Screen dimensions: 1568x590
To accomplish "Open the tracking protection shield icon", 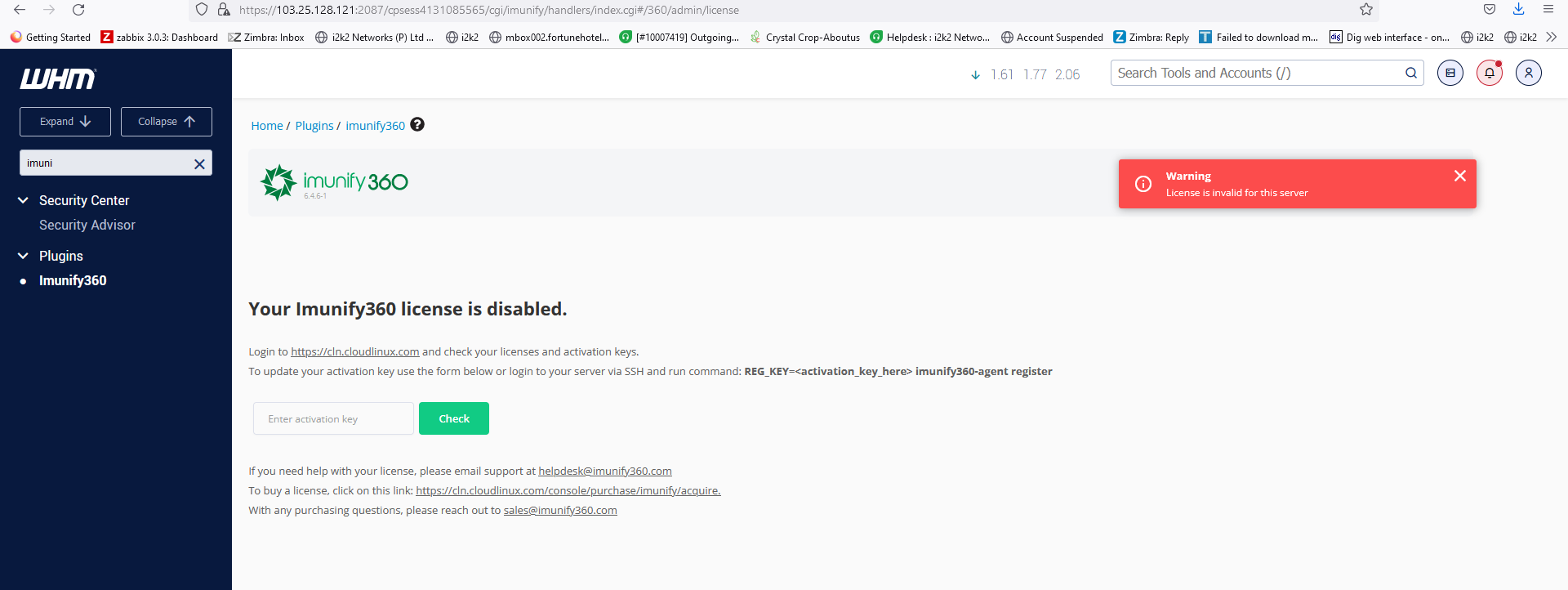I will click(x=202, y=10).
